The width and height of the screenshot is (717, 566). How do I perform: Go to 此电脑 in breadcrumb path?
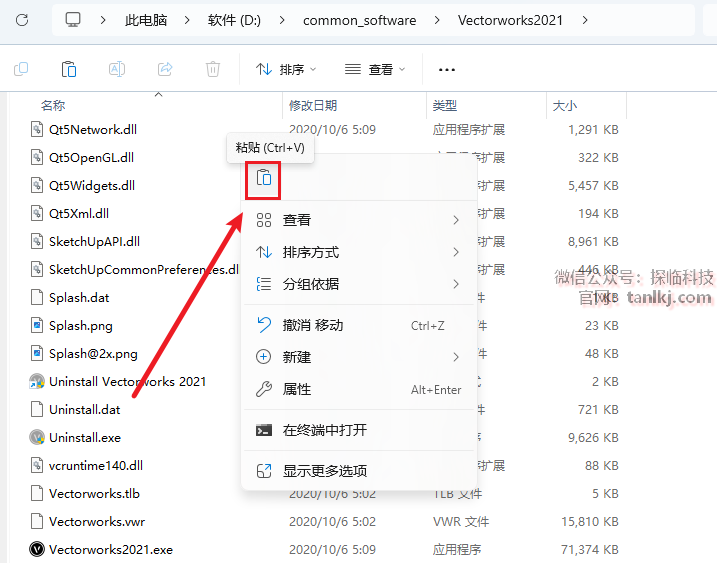[x=146, y=20]
